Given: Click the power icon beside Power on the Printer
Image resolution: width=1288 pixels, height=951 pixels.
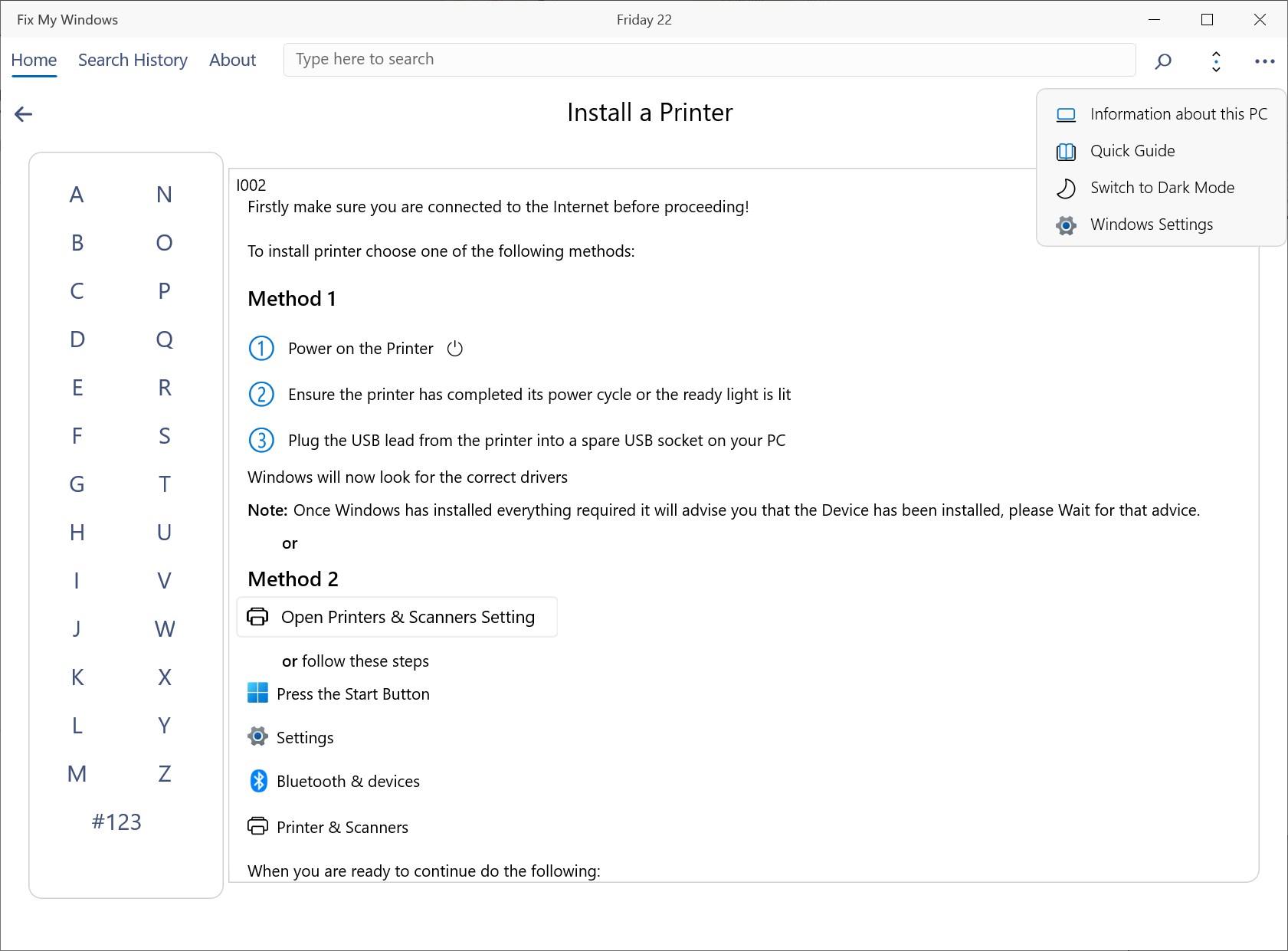Looking at the screenshot, I should (455, 349).
